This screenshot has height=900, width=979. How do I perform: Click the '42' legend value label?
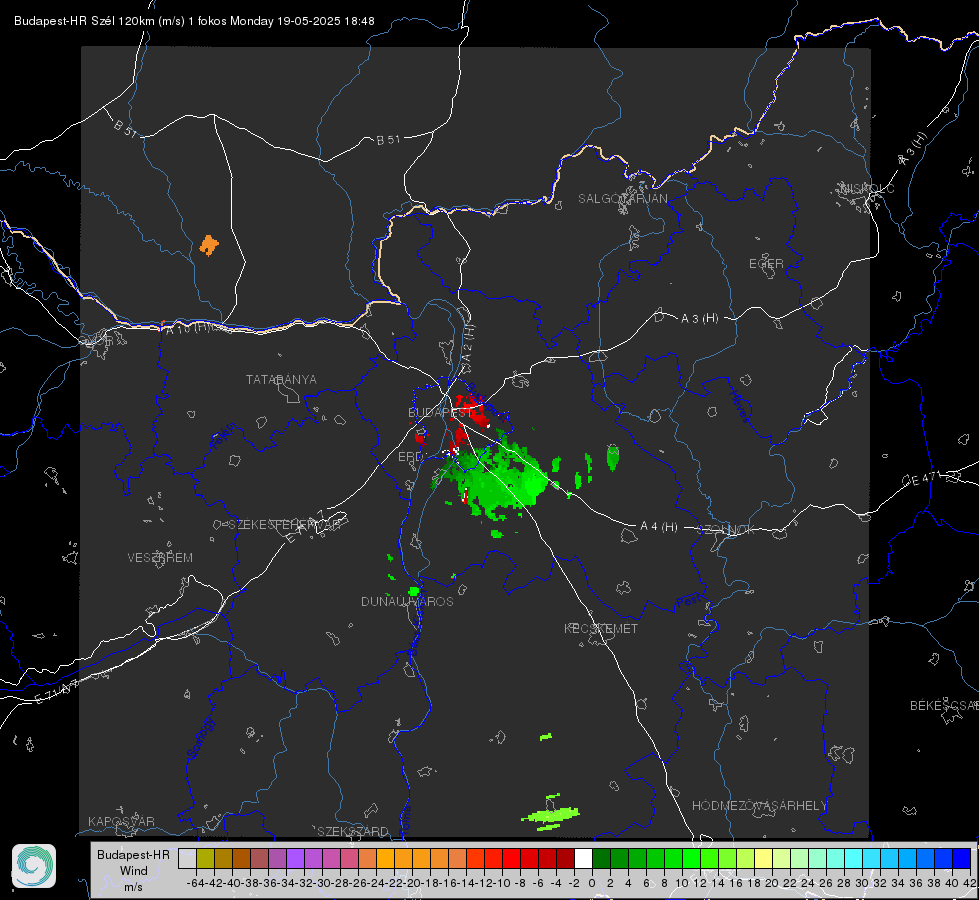[x=970, y=883]
